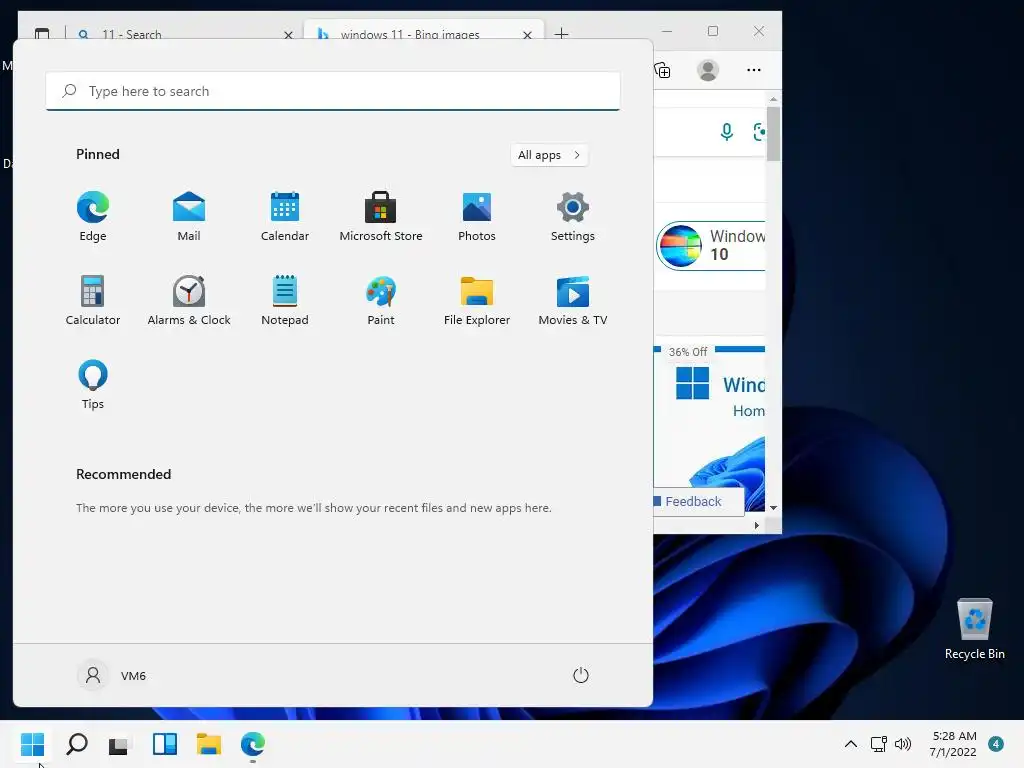Viewport: 1024px width, 768px height.
Task: Open the 36% Off Windows ad thumbnail
Action: tap(709, 428)
